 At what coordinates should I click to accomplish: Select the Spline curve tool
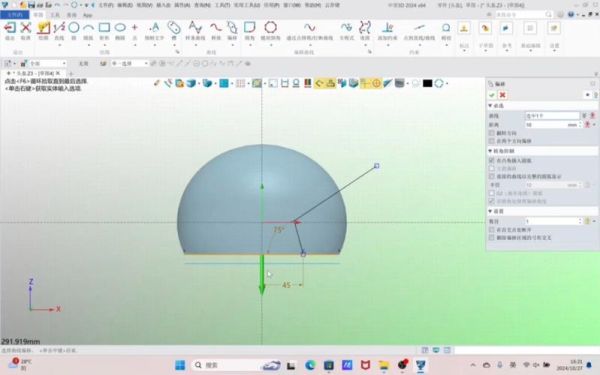[195, 28]
